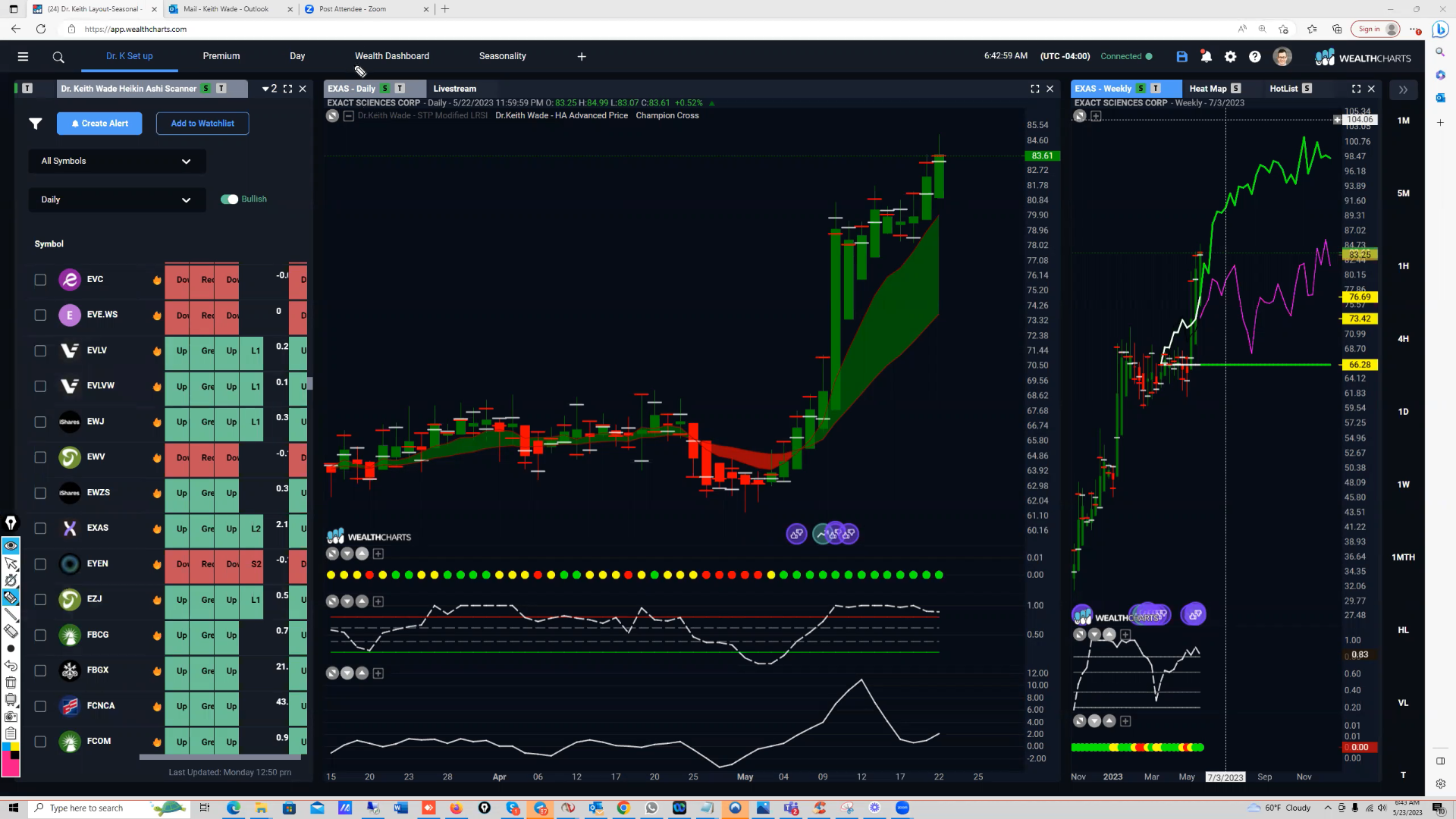Show hidden icons in system tray
Image resolution: width=1456 pixels, height=819 pixels.
1327,808
